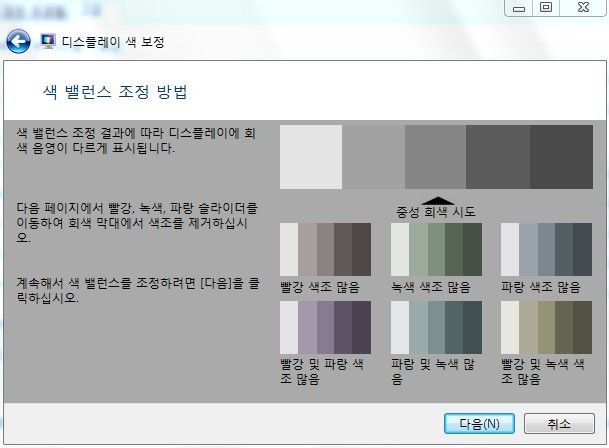Click the 빨강 및 녹색 색조 많음 caption
The image size is (609, 448).
(x=543, y=371)
